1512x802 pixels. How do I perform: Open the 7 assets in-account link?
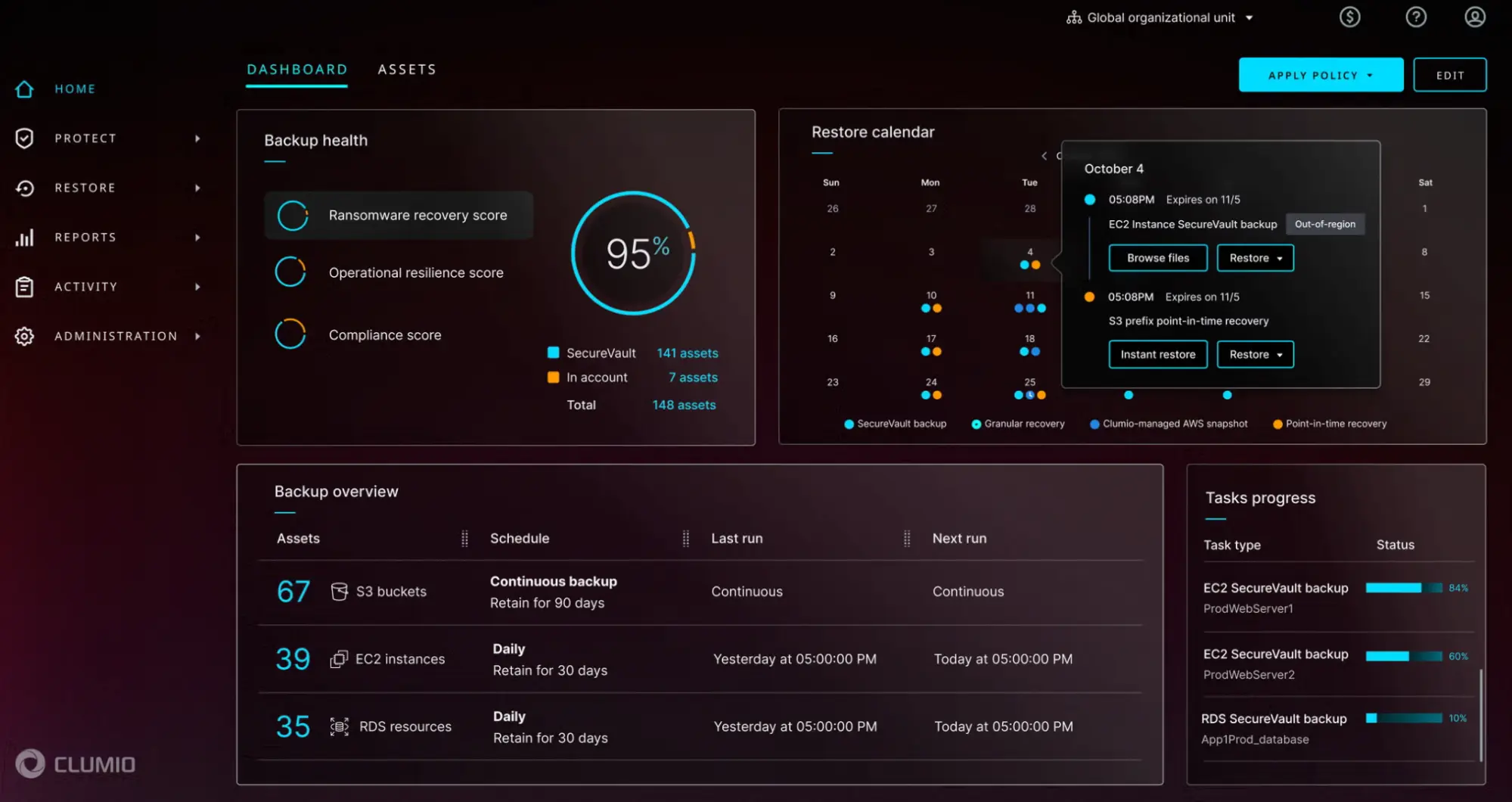(x=693, y=378)
